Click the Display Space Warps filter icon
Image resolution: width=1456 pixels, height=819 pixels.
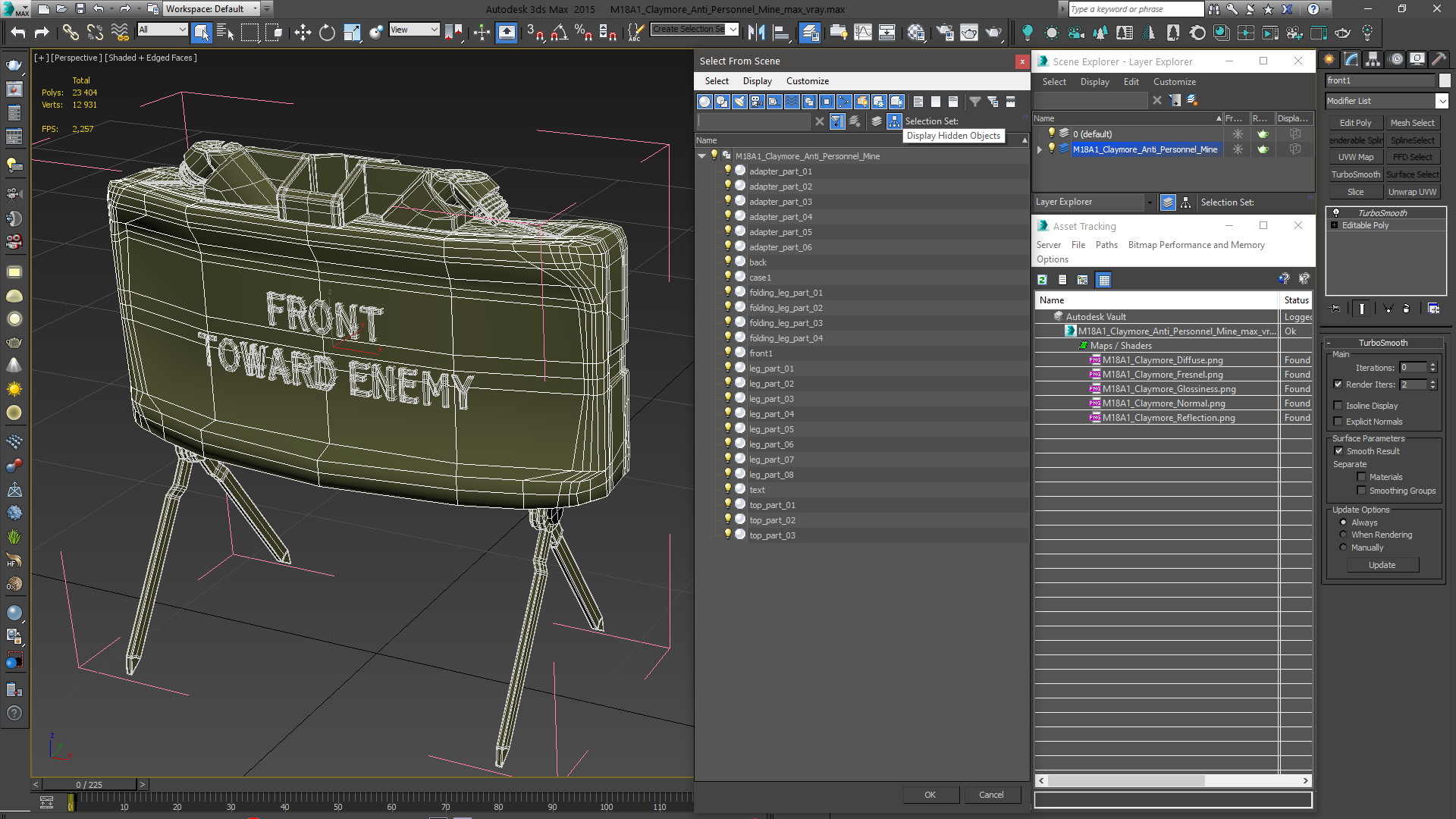point(792,102)
